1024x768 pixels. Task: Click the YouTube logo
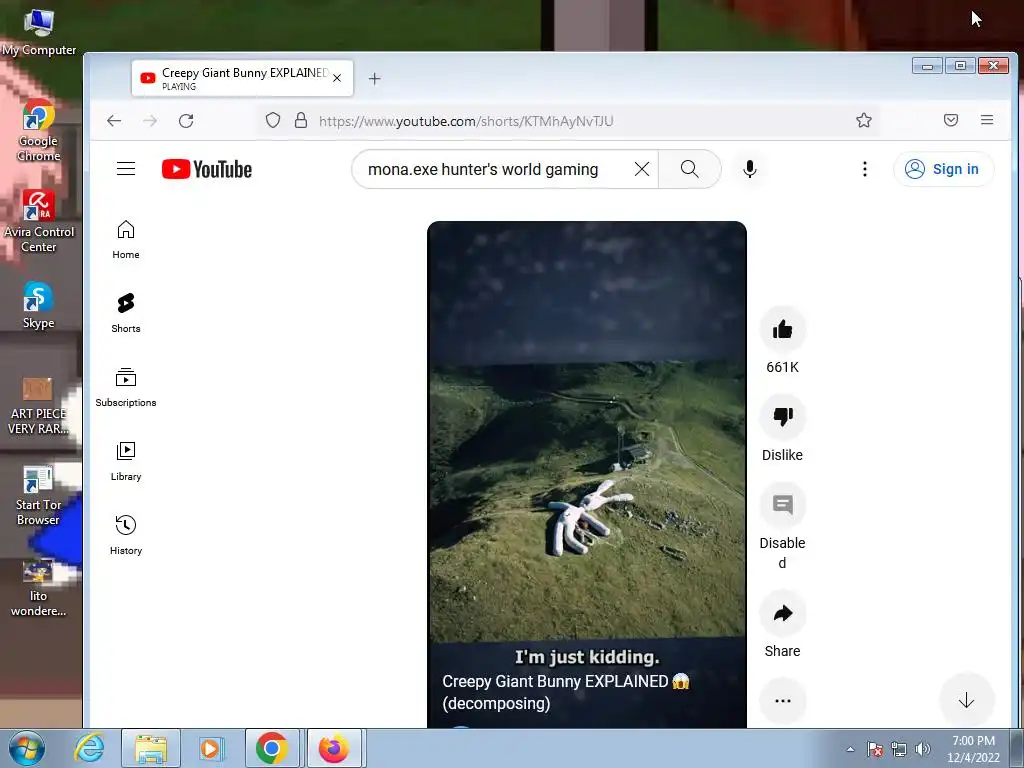tap(207, 169)
